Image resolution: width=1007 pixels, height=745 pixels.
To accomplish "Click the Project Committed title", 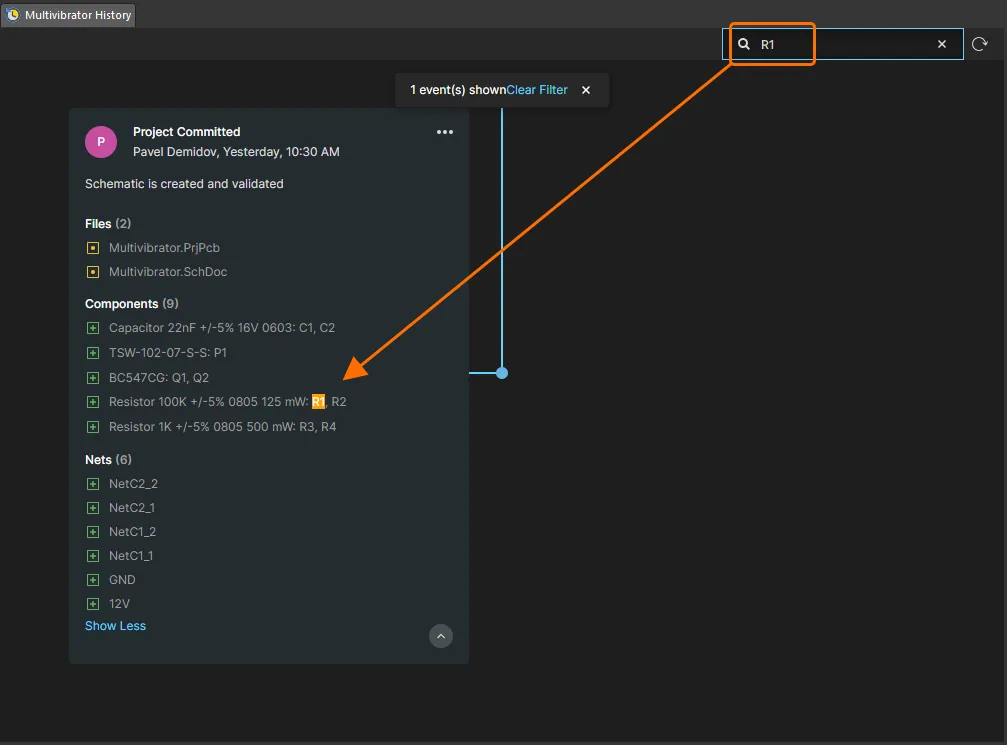I will (x=186, y=132).
